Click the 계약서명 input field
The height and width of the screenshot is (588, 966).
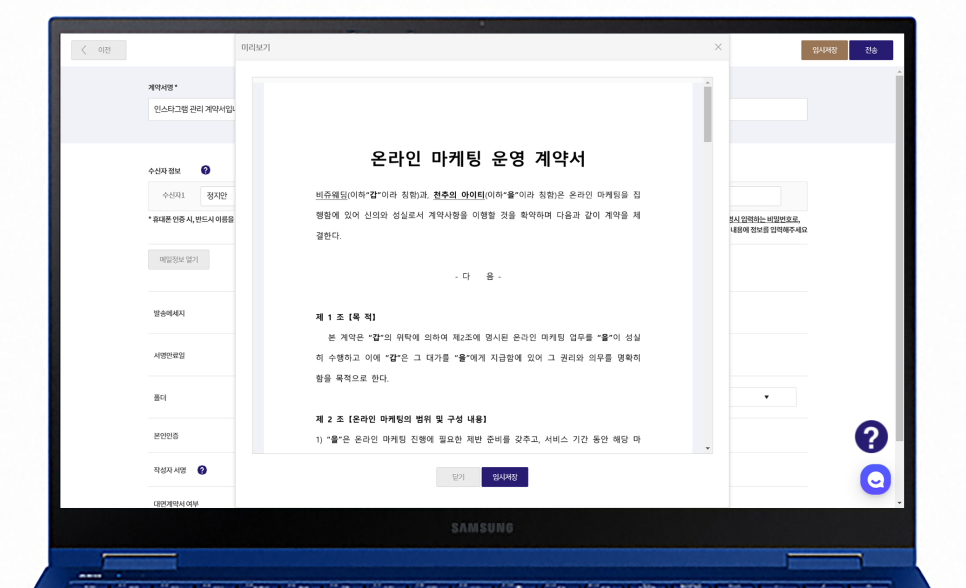192,109
